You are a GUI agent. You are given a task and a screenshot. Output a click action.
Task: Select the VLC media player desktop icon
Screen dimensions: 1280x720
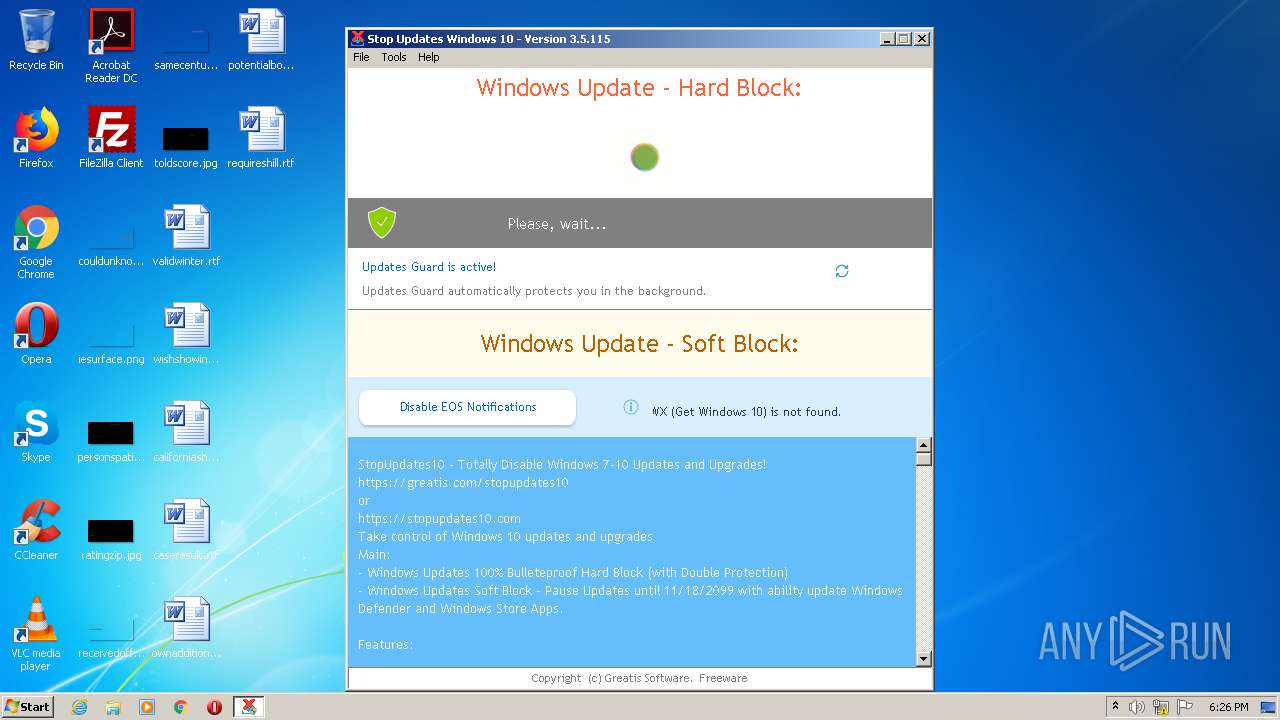[36, 634]
